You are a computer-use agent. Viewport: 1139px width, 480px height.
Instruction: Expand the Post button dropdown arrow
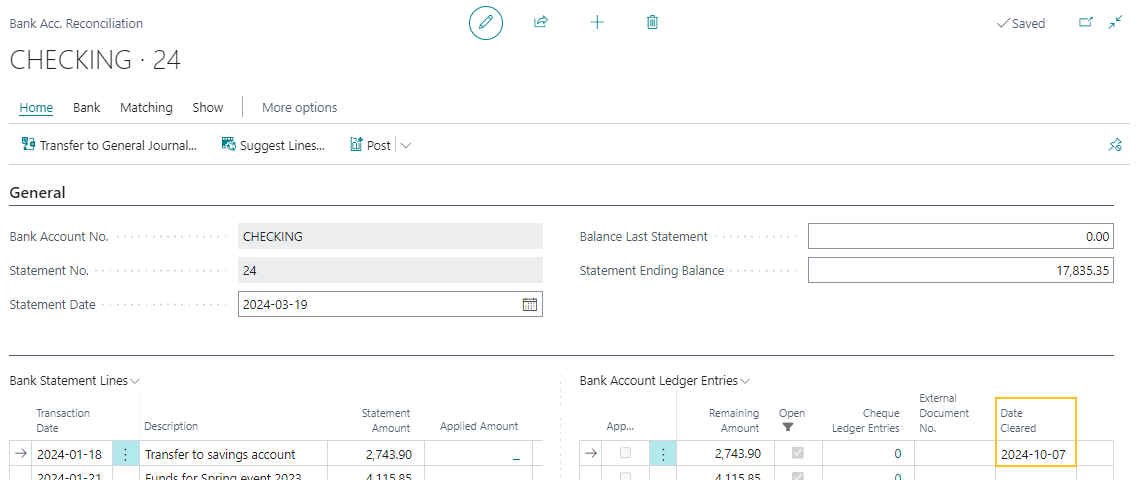406,145
